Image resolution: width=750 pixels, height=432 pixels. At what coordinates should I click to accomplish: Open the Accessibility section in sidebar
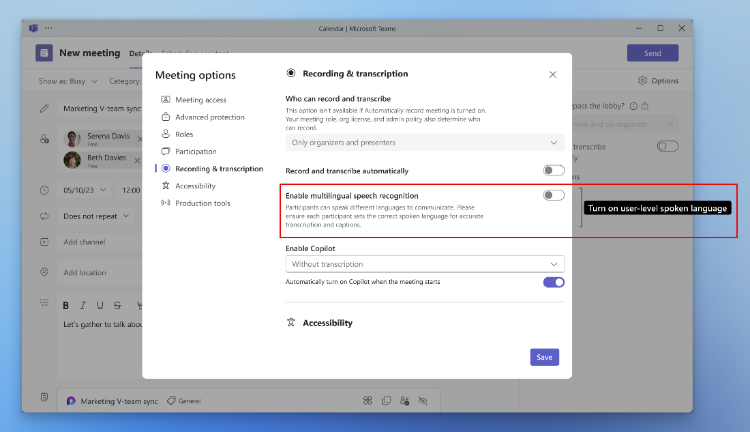coord(188,186)
